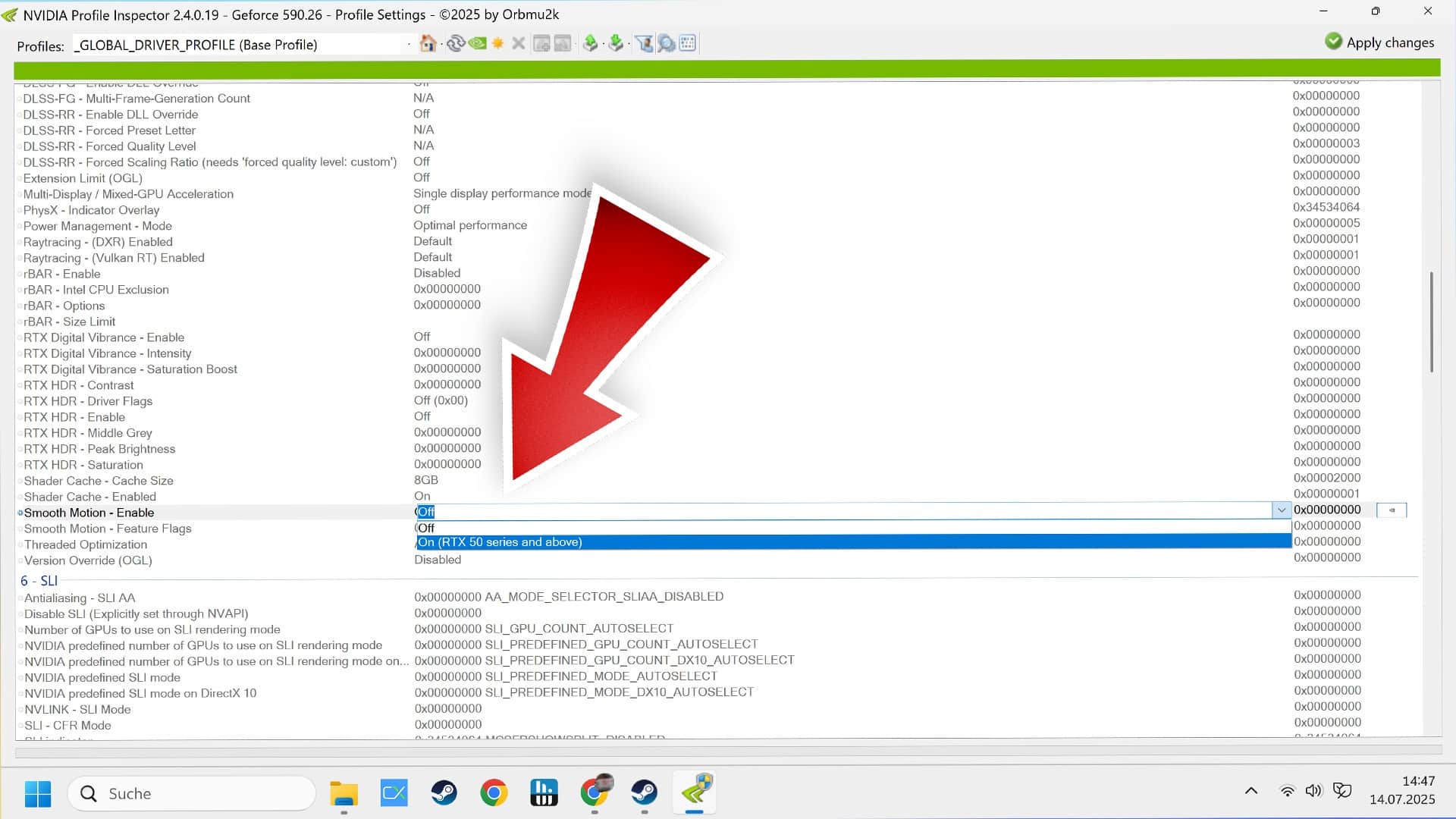Image resolution: width=1456 pixels, height=819 pixels.
Task: Click the Apply changes button
Action: [x=1379, y=42]
